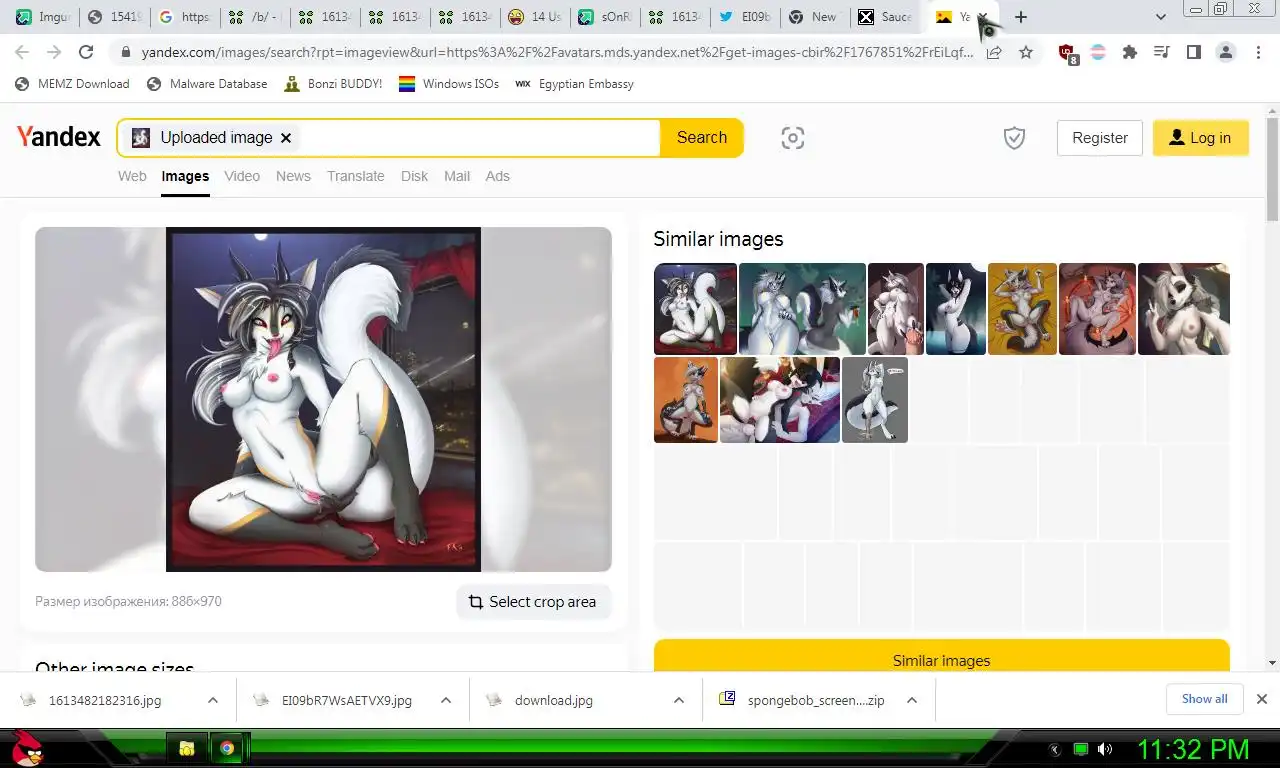The height and width of the screenshot is (768, 1280).
Task: Open the Disk tab
Action: pyautogui.click(x=414, y=176)
